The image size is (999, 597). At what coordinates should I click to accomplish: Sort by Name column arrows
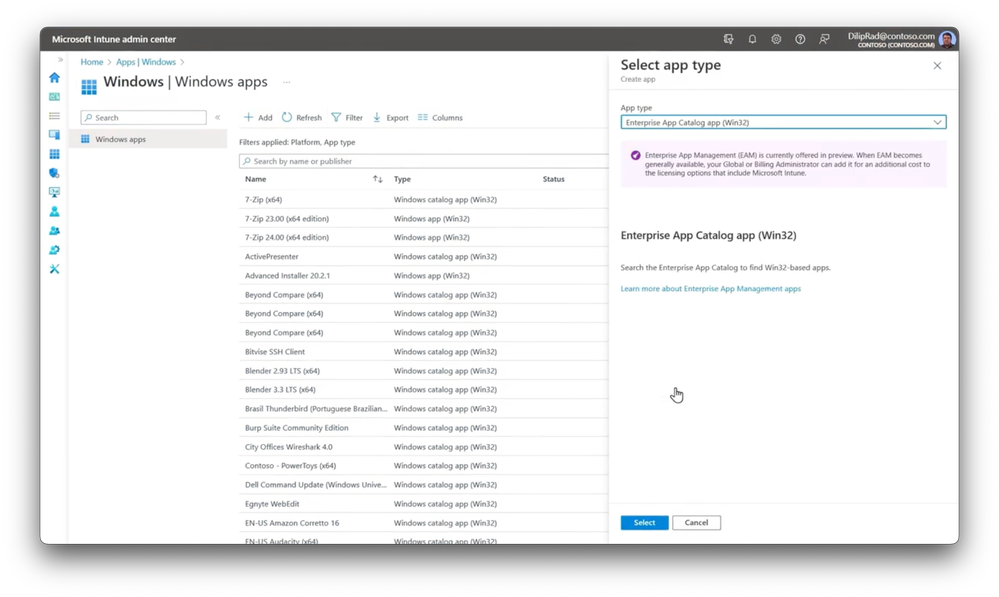coord(378,179)
